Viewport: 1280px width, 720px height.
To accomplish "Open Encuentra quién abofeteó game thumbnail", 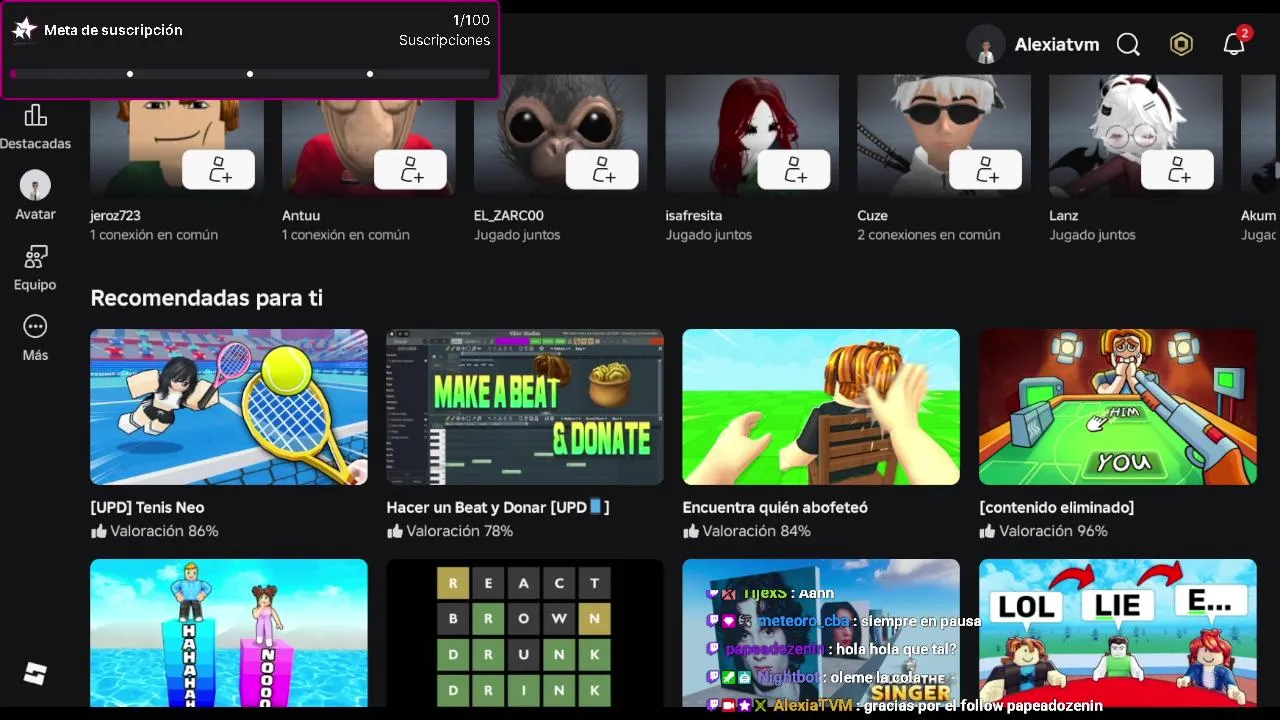I will click(821, 407).
